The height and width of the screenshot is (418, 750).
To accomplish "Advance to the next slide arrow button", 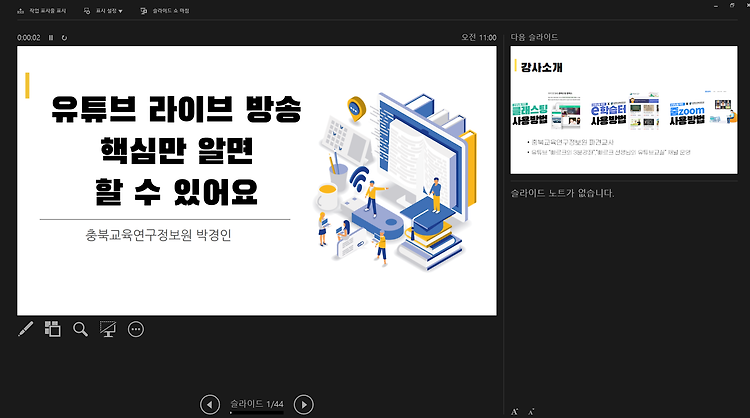I will coord(304,405).
